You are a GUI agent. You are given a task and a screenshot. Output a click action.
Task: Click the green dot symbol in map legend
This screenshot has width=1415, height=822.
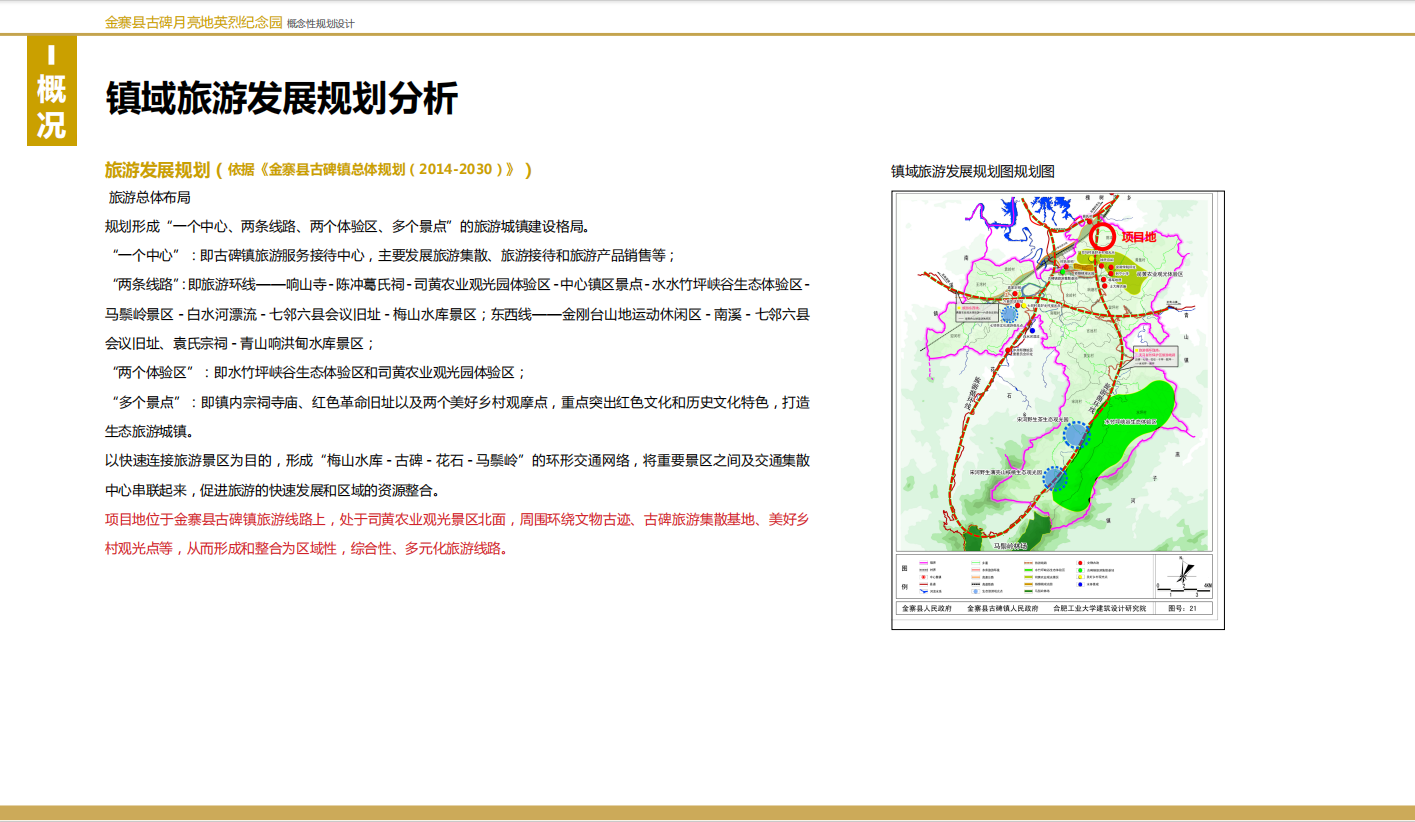(1080, 571)
